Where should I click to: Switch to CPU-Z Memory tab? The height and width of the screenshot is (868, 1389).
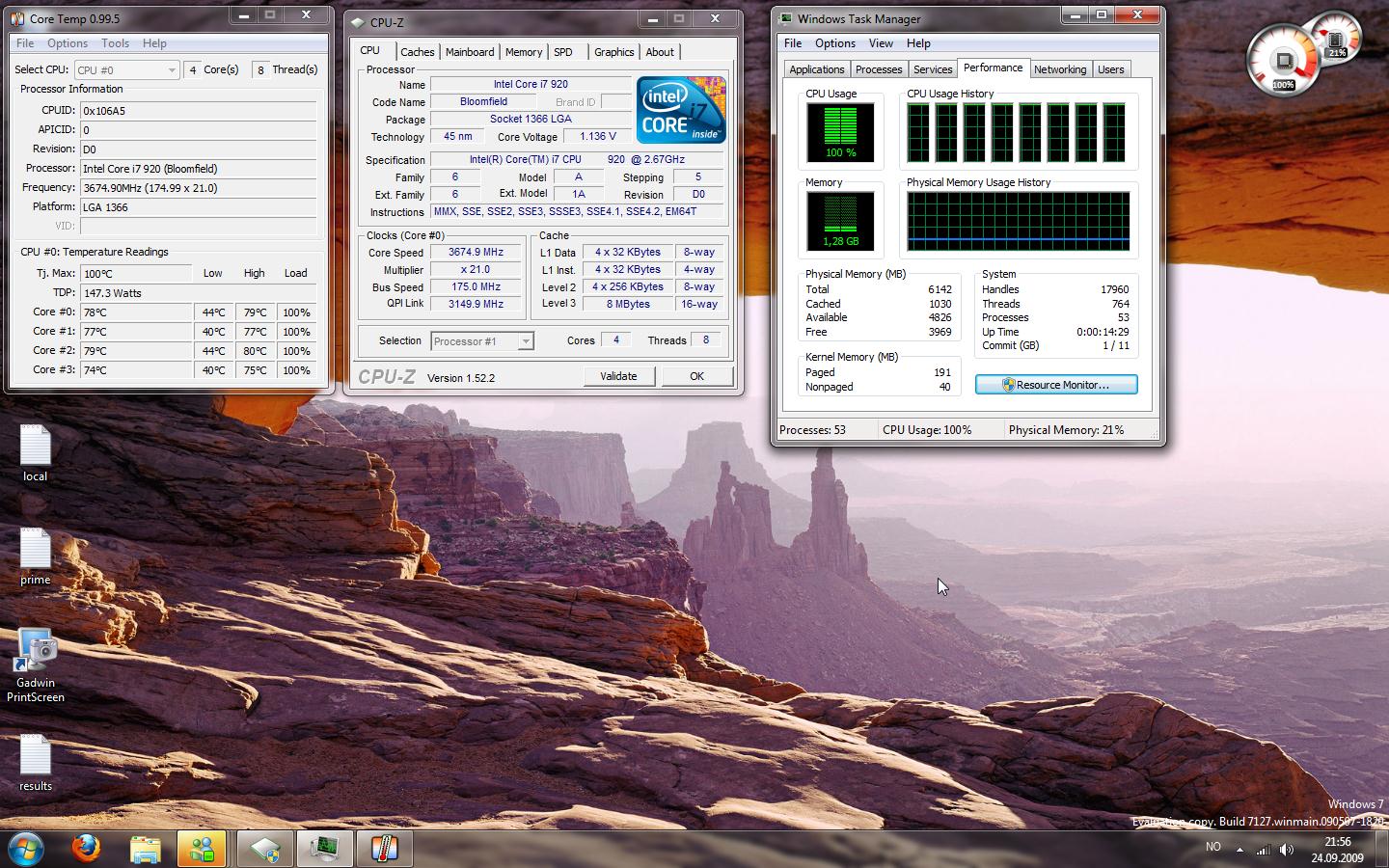click(x=524, y=52)
